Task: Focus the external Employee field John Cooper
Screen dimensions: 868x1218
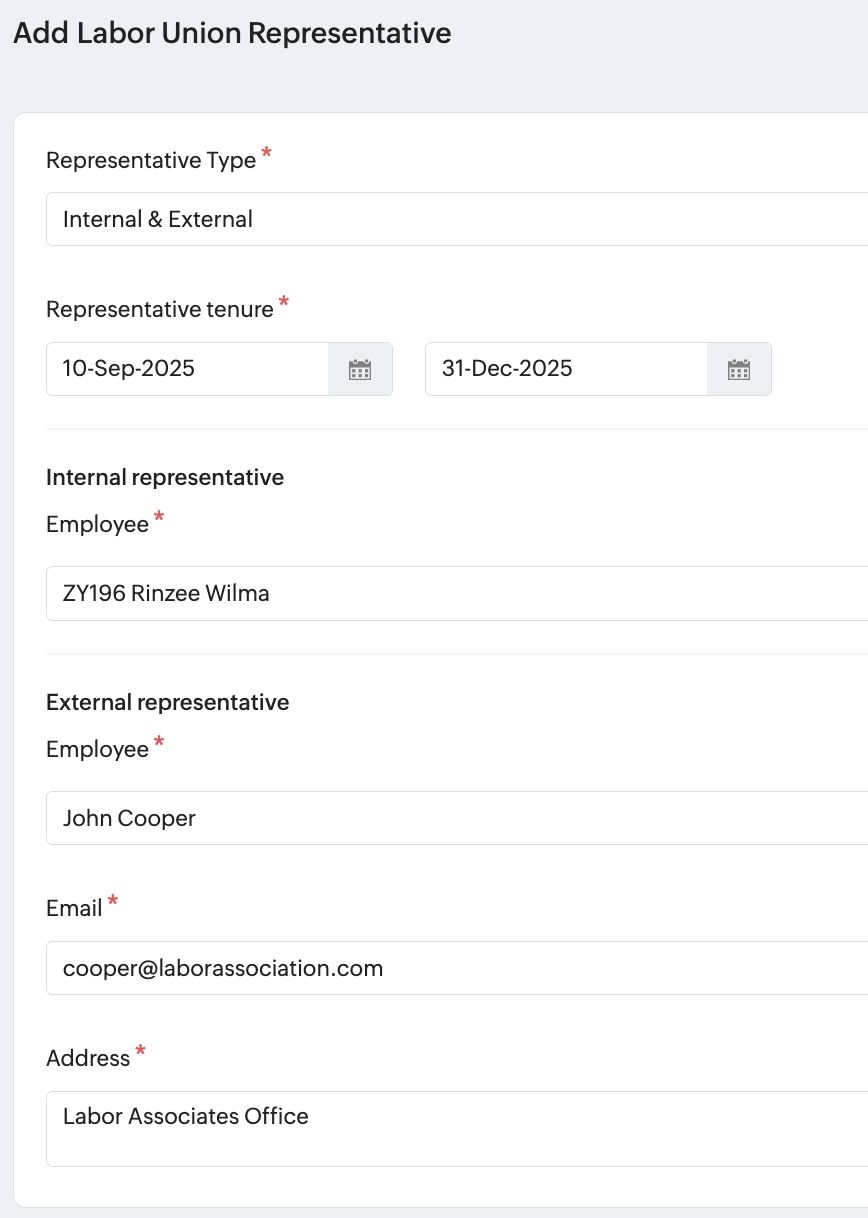Action: pyautogui.click(x=457, y=818)
